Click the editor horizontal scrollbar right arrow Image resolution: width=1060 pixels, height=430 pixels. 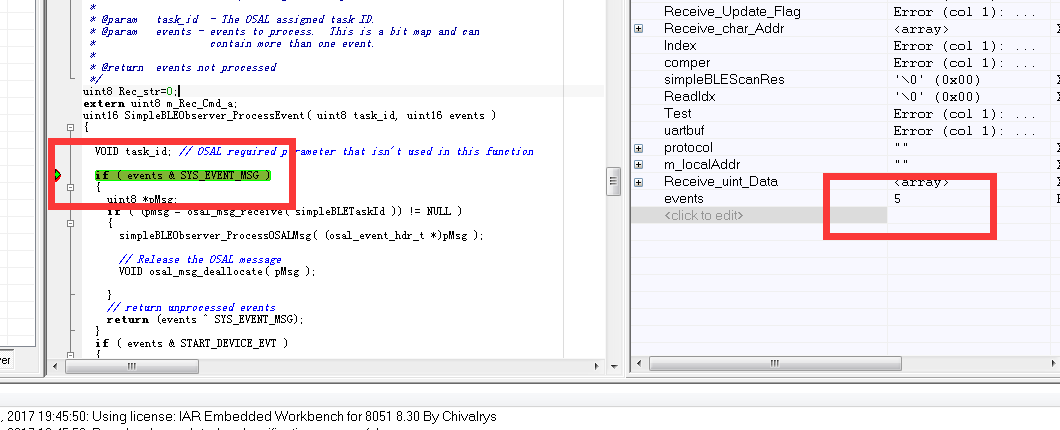click(x=596, y=366)
